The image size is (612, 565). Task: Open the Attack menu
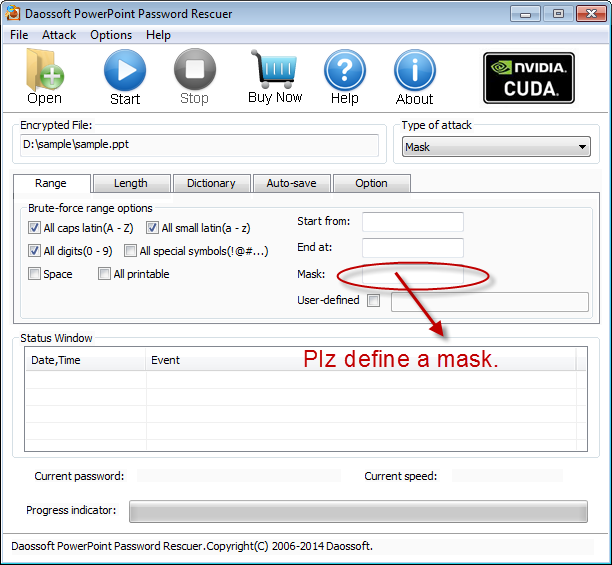[x=59, y=35]
